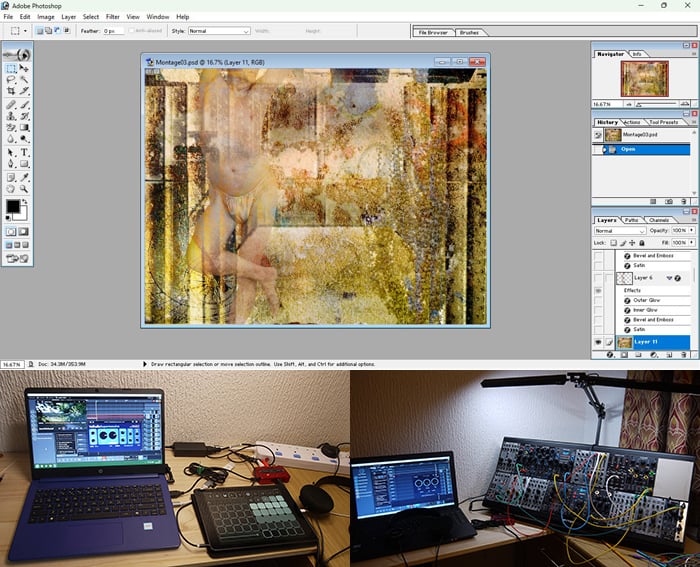Image resolution: width=700 pixels, height=567 pixels.
Task: Switch to Quick Mask mode
Action: click(24, 231)
